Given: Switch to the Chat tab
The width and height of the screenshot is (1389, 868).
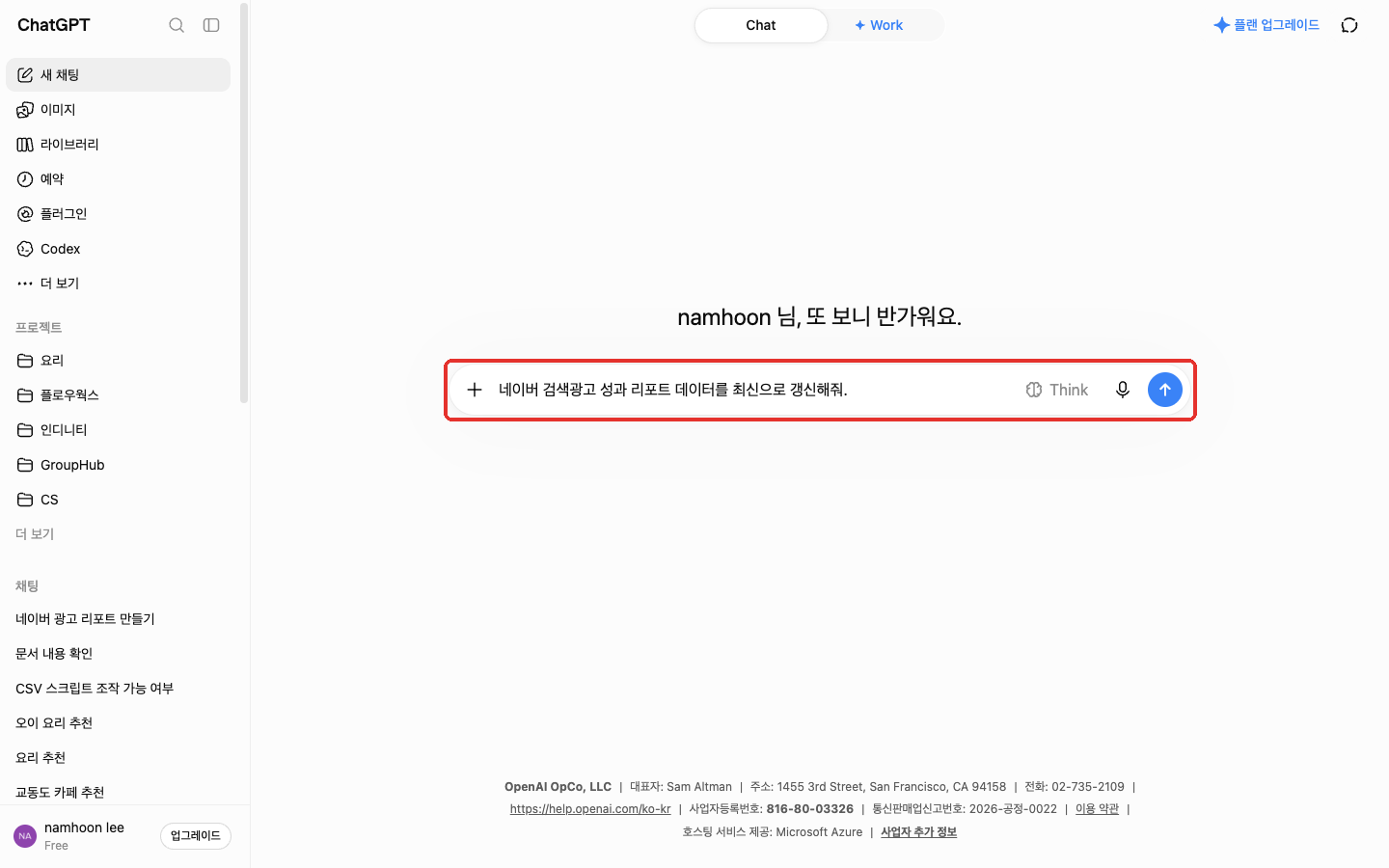Looking at the screenshot, I should tap(761, 25).
